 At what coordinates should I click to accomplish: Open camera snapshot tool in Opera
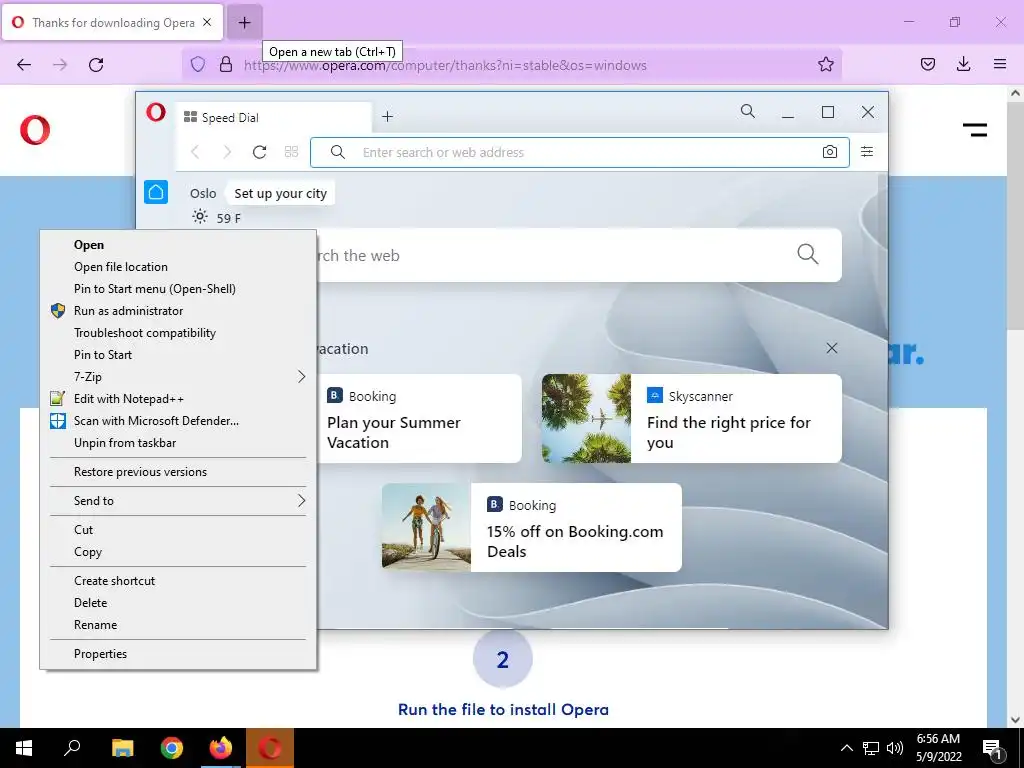point(829,152)
